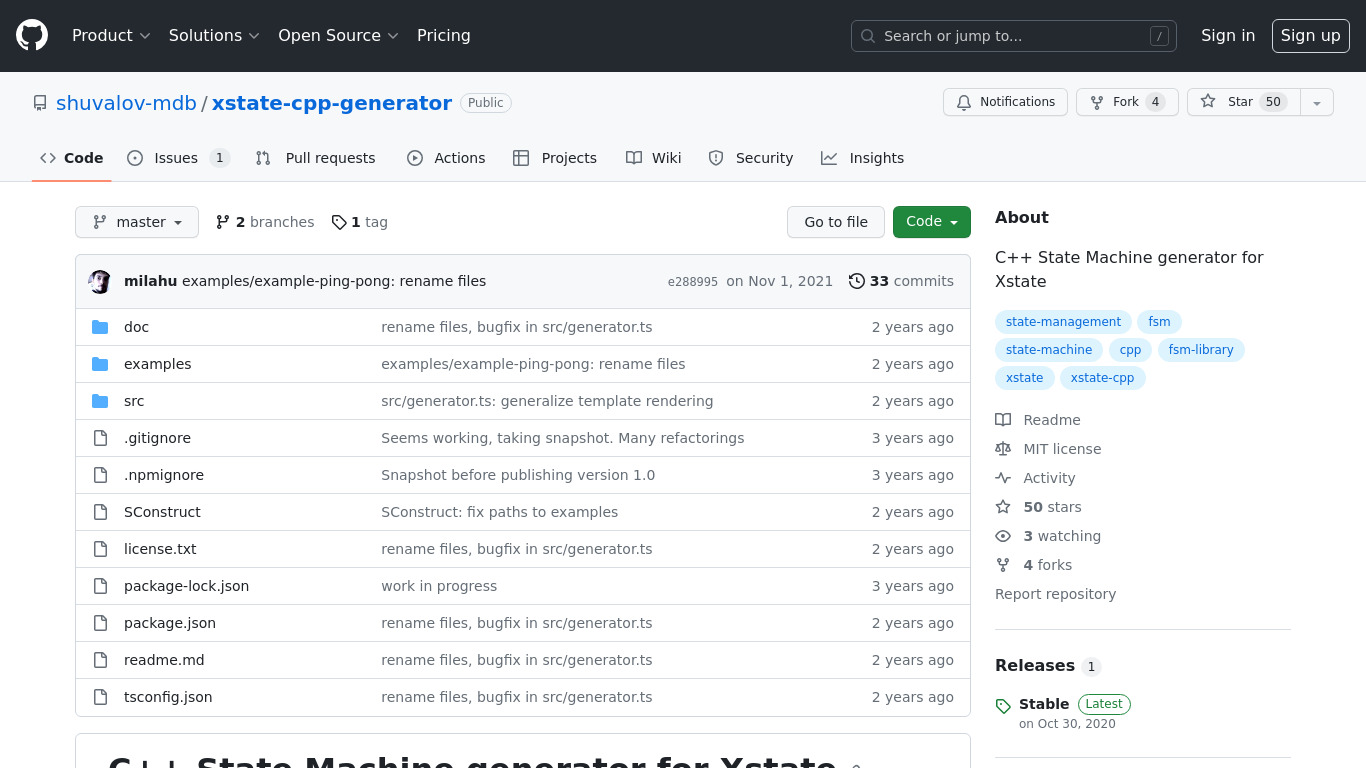The width and height of the screenshot is (1366, 768).
Task: Open commit message 'work in progress'
Action: pyautogui.click(x=439, y=586)
